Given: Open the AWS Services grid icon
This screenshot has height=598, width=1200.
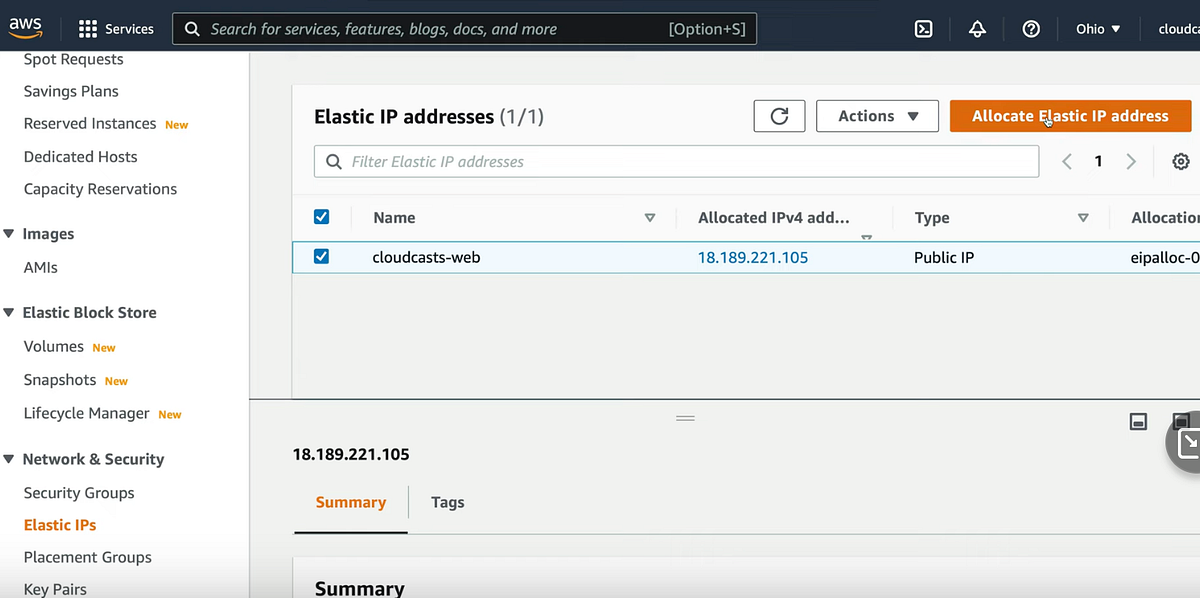Looking at the screenshot, I should click(x=88, y=28).
